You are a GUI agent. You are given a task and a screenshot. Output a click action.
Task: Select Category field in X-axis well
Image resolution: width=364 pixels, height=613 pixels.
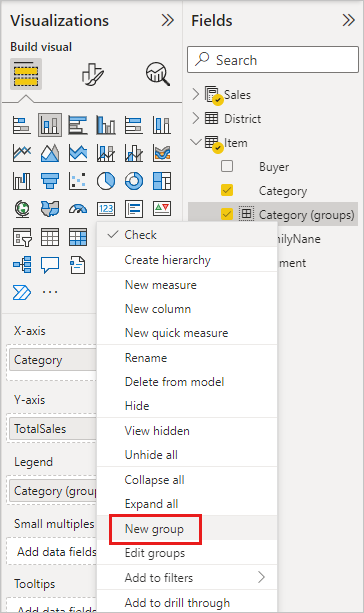coord(52,360)
